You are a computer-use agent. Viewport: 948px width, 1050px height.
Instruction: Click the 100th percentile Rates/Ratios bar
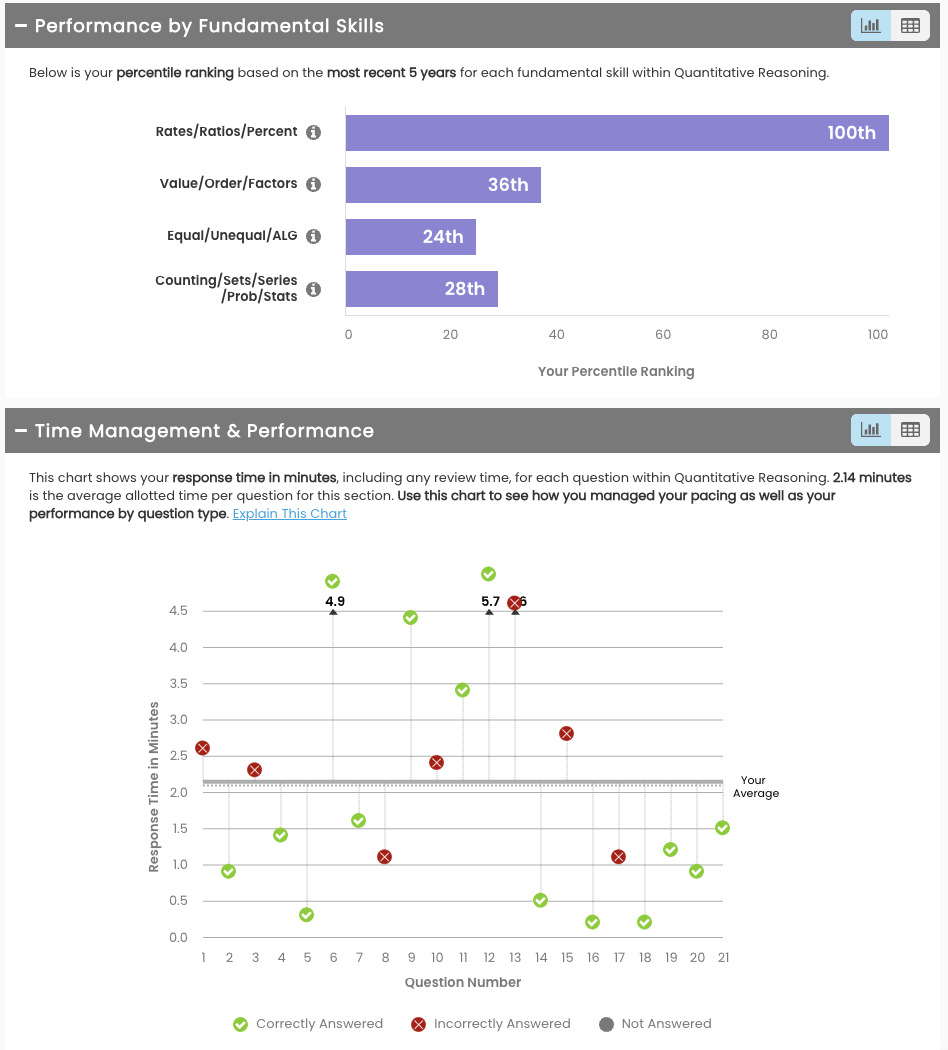pyautogui.click(x=617, y=133)
